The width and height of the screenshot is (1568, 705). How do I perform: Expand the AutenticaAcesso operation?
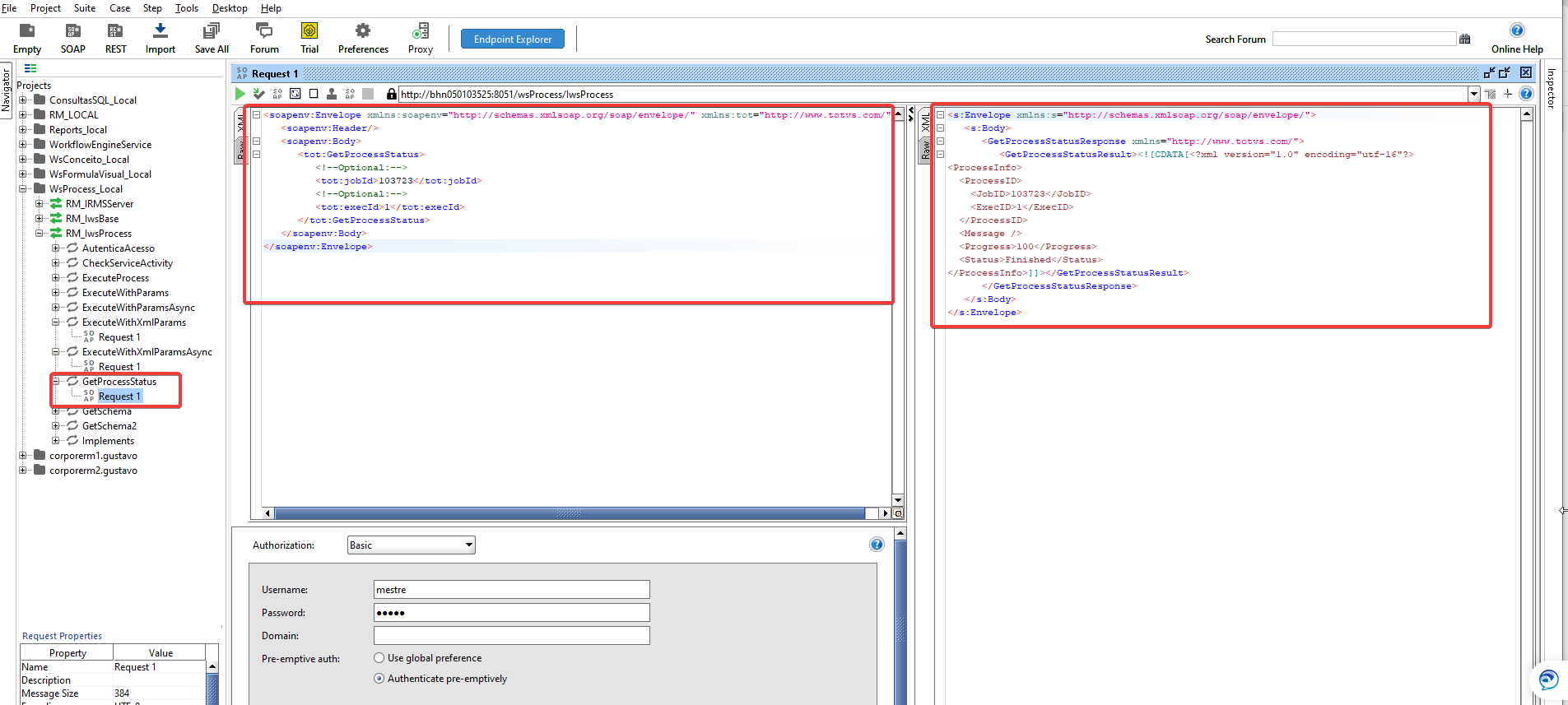[x=56, y=248]
